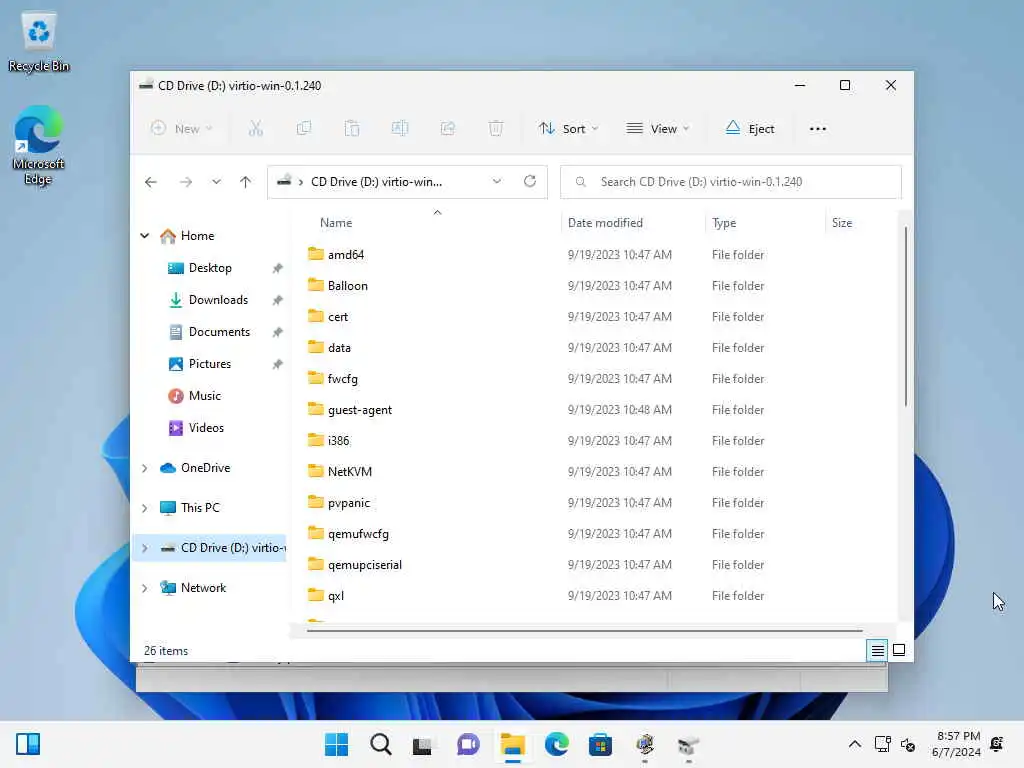Show hidden system tray icons
The height and width of the screenshot is (768, 1024).
(854, 744)
